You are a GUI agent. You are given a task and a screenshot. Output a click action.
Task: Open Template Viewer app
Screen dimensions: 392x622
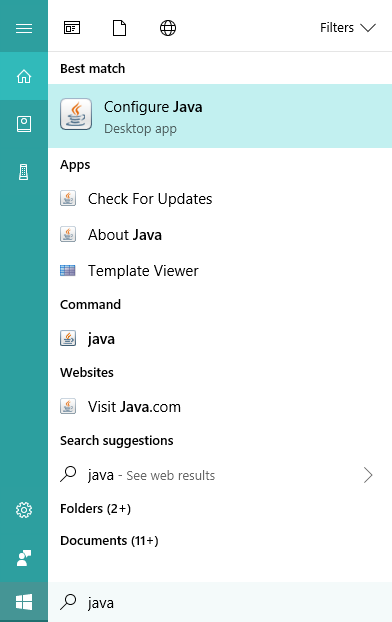(220, 271)
